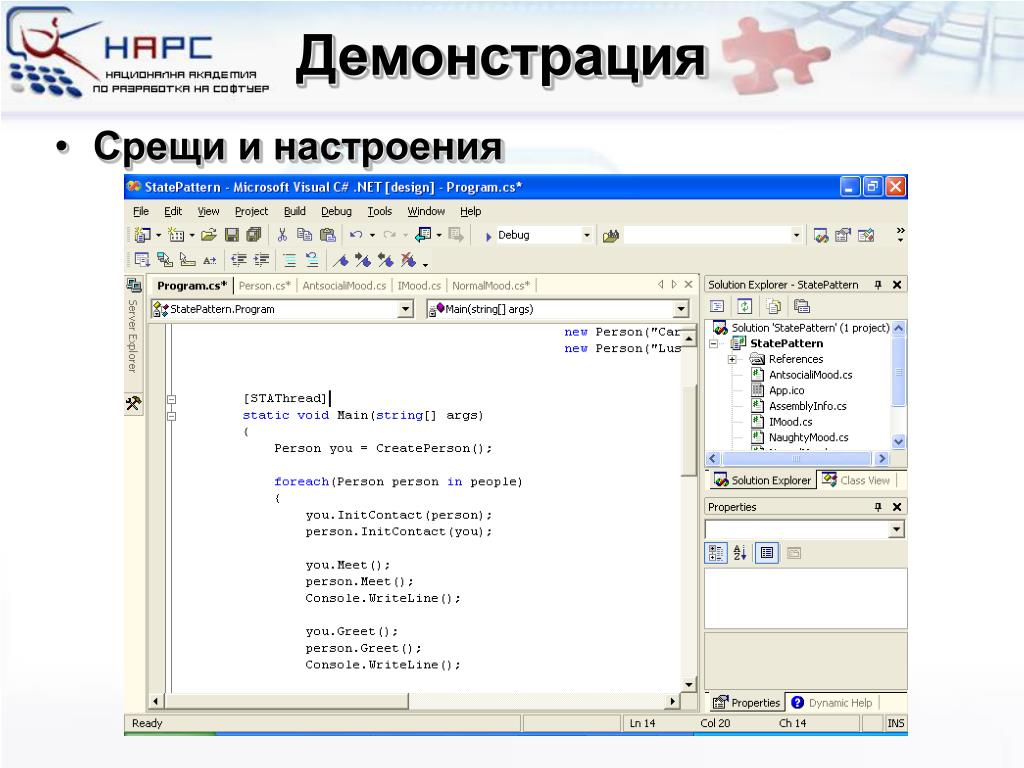Screen dimensions: 1024x768
Task: Pin the Solution Explorer panel with auto-hide pushpin
Action: tap(878, 285)
